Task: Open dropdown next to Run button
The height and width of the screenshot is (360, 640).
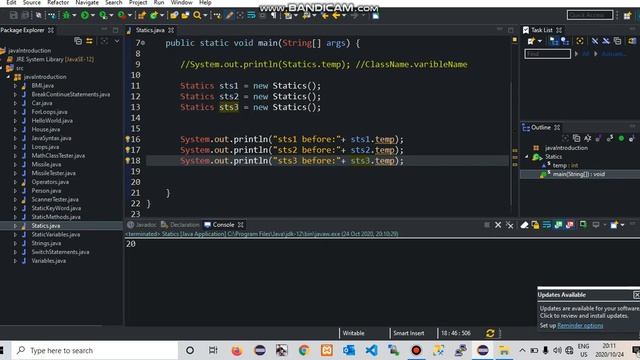Action: [93, 16]
